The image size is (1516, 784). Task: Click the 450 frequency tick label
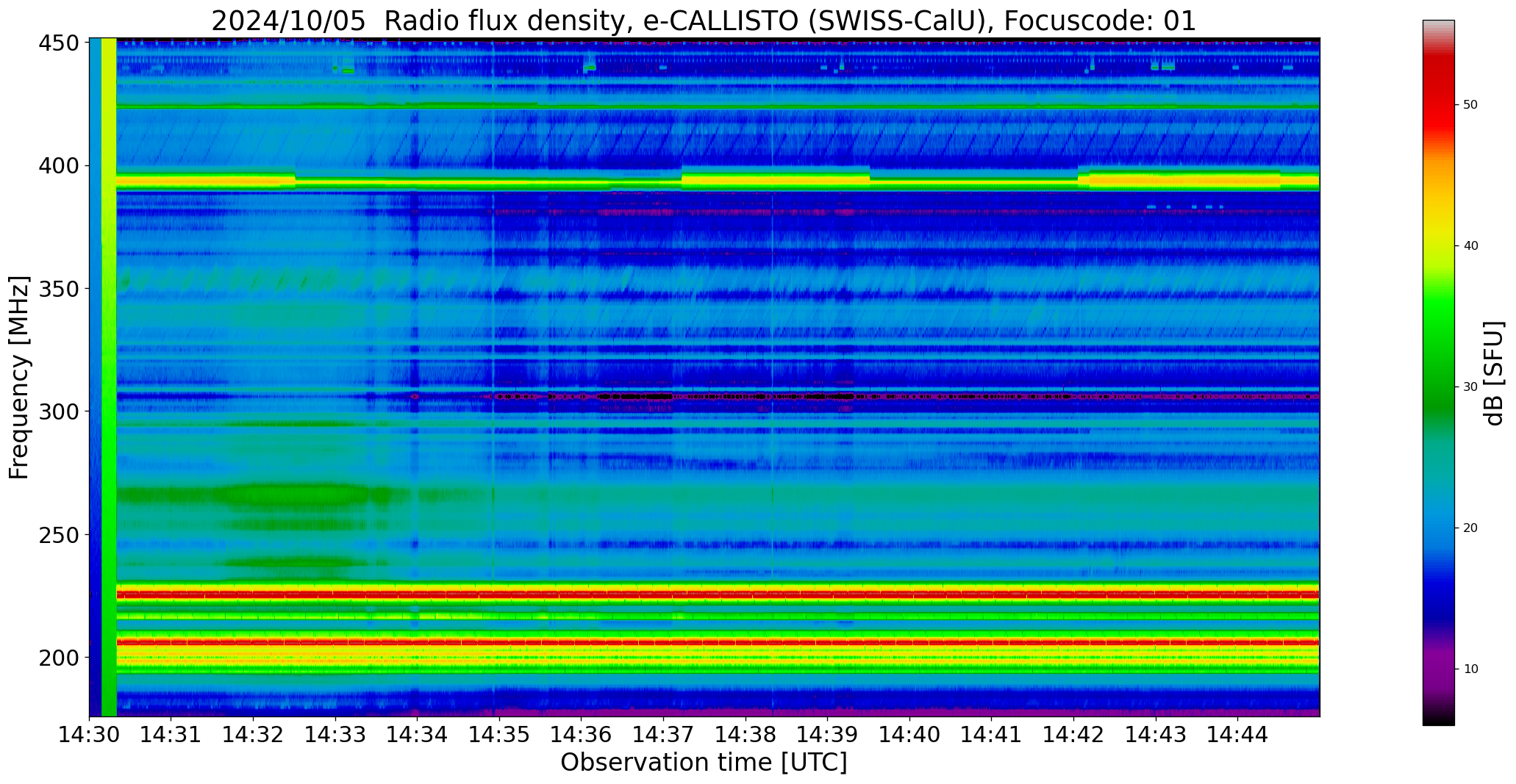tap(58, 43)
